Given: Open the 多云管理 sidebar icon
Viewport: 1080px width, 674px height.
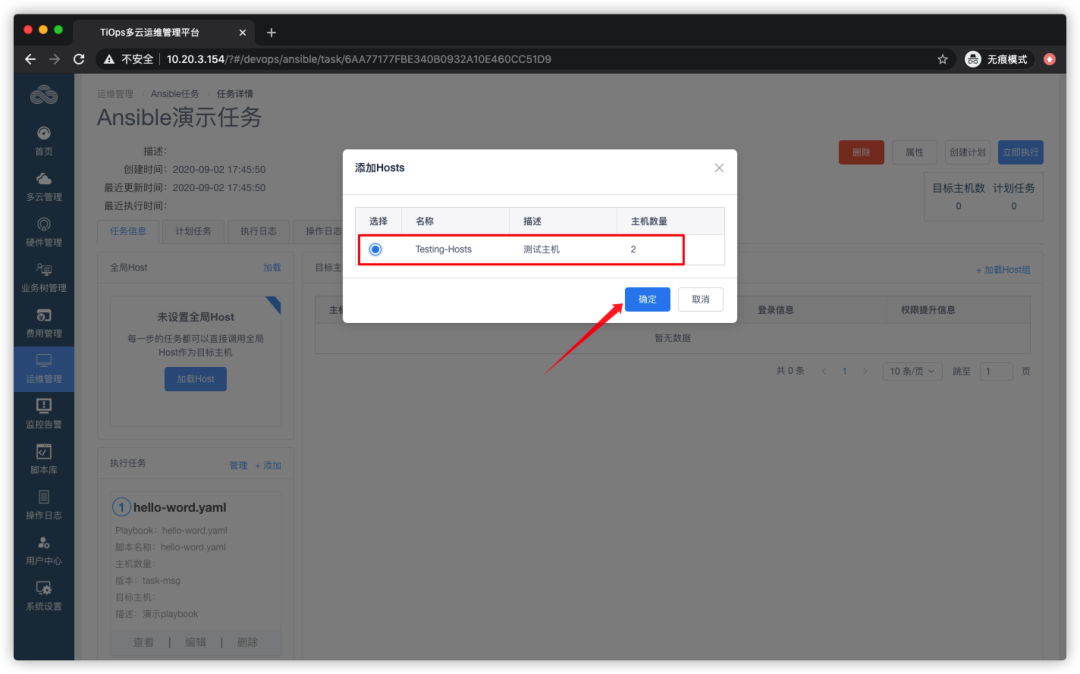Looking at the screenshot, I should click(x=43, y=185).
